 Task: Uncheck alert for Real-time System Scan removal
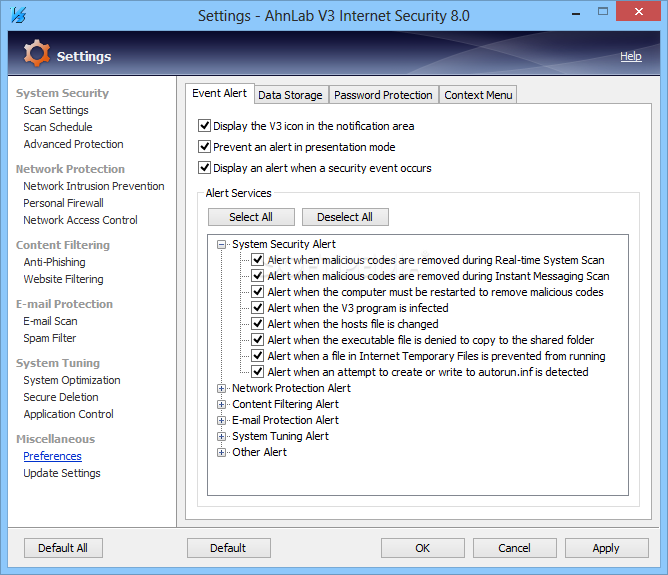[257, 259]
